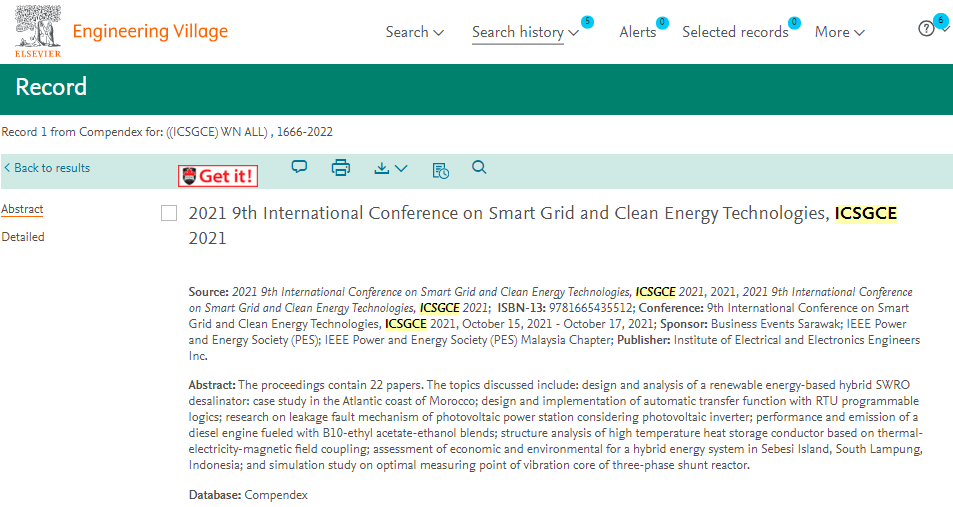Expand the Search menu
The image size is (953, 507).
[x=415, y=32]
